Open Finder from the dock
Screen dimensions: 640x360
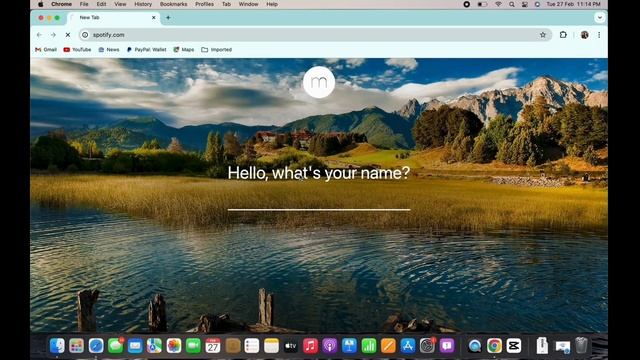coord(57,346)
